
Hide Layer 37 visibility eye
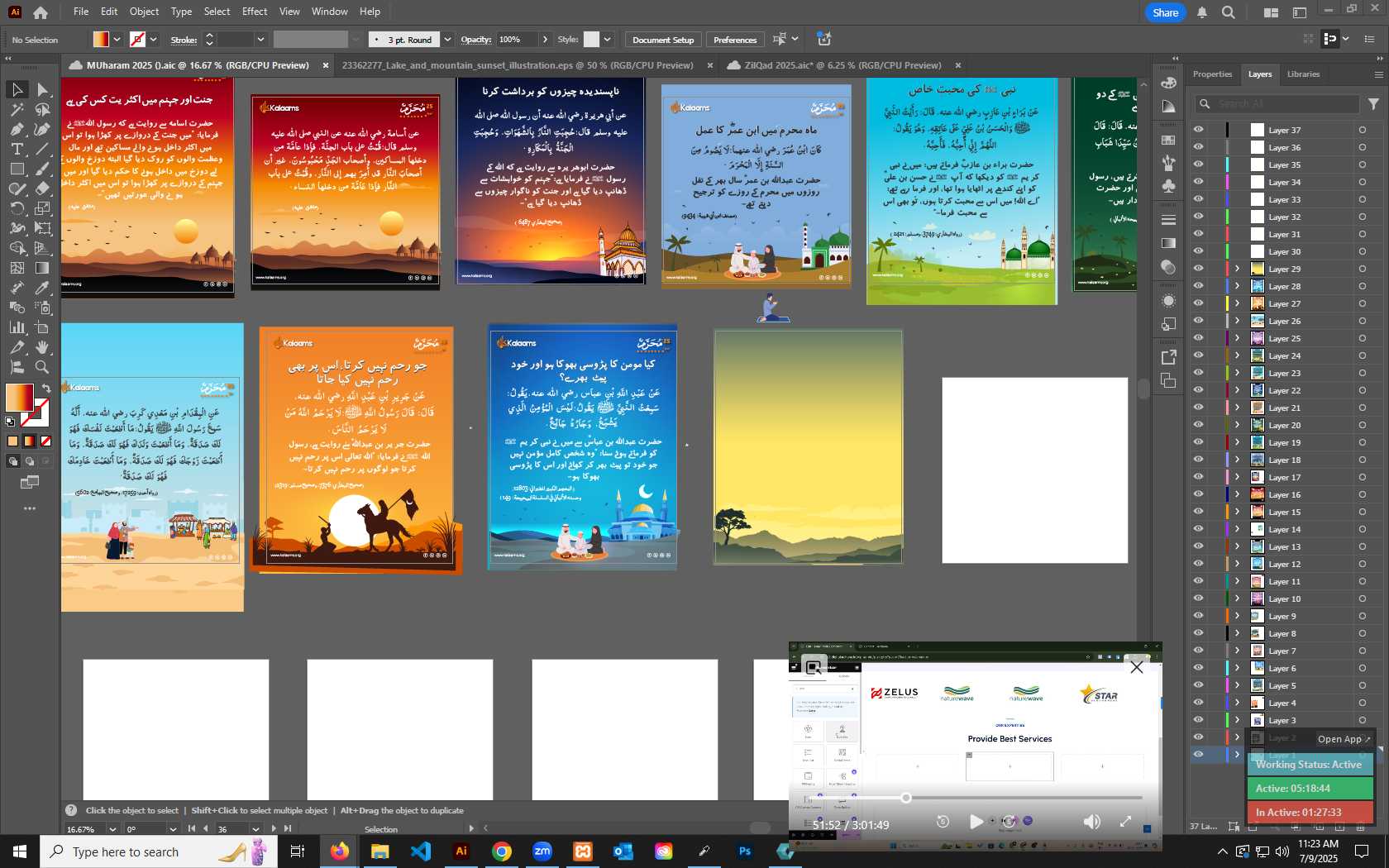point(1198,130)
